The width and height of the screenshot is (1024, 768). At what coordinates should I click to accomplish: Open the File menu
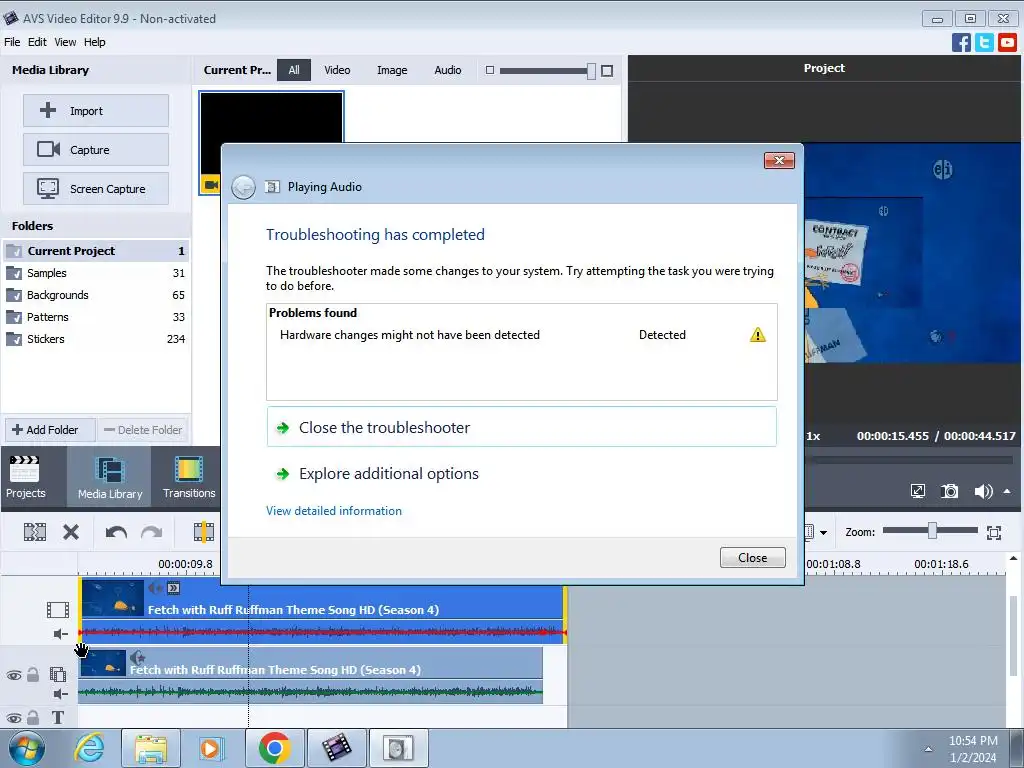click(x=12, y=42)
